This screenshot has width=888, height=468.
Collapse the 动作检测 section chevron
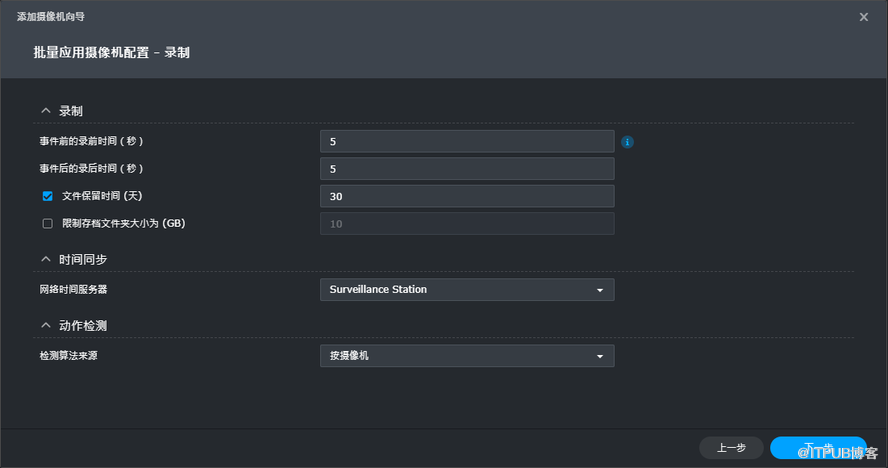(x=45, y=325)
